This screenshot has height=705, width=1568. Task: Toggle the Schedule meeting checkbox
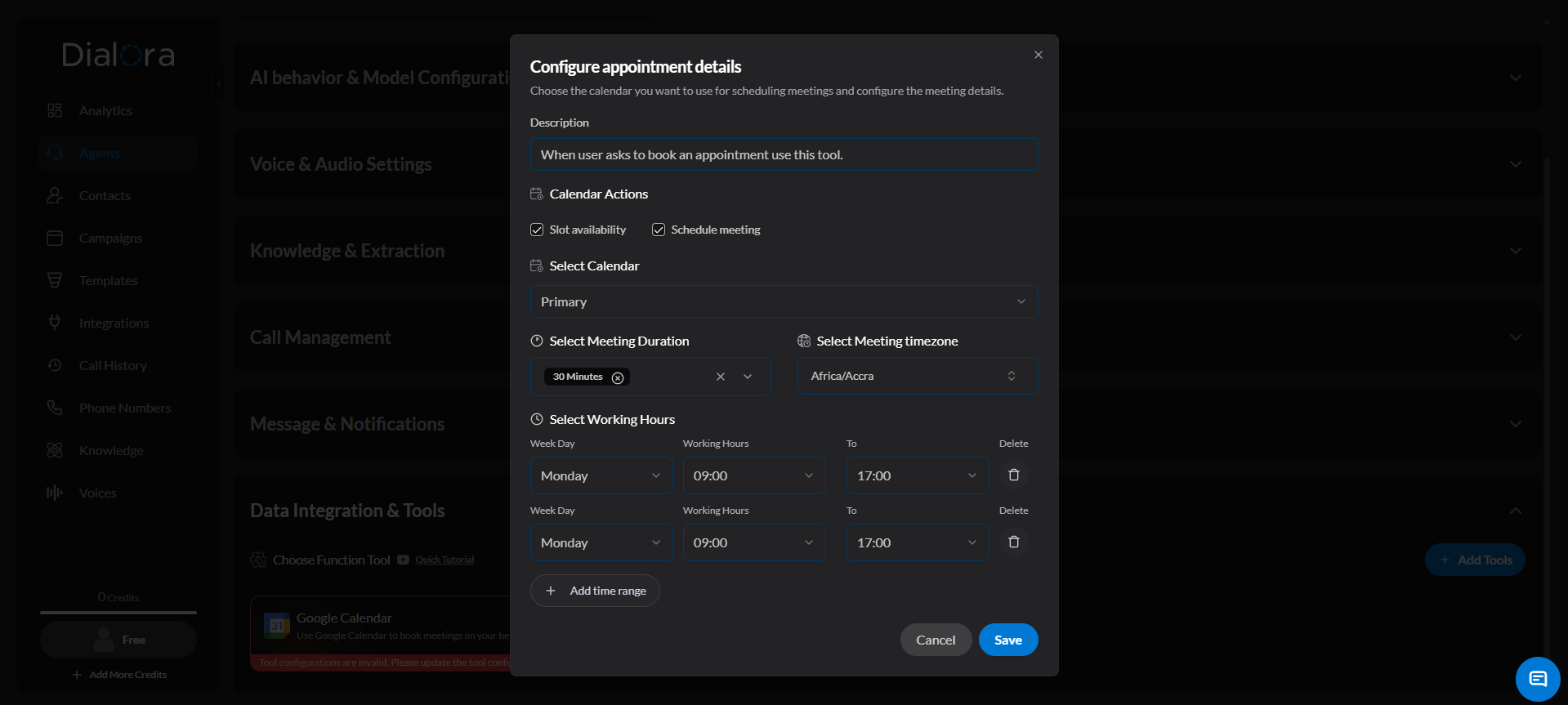pos(659,230)
